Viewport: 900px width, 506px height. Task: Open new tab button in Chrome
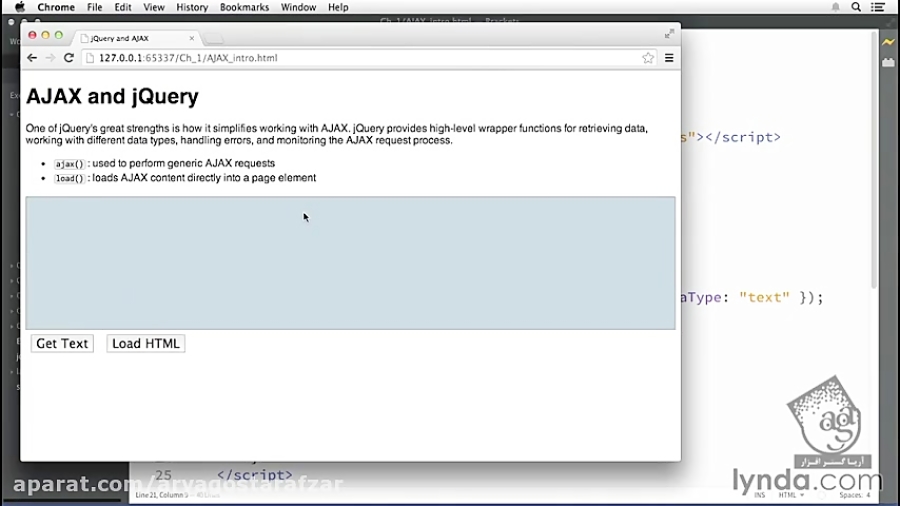click(x=214, y=39)
